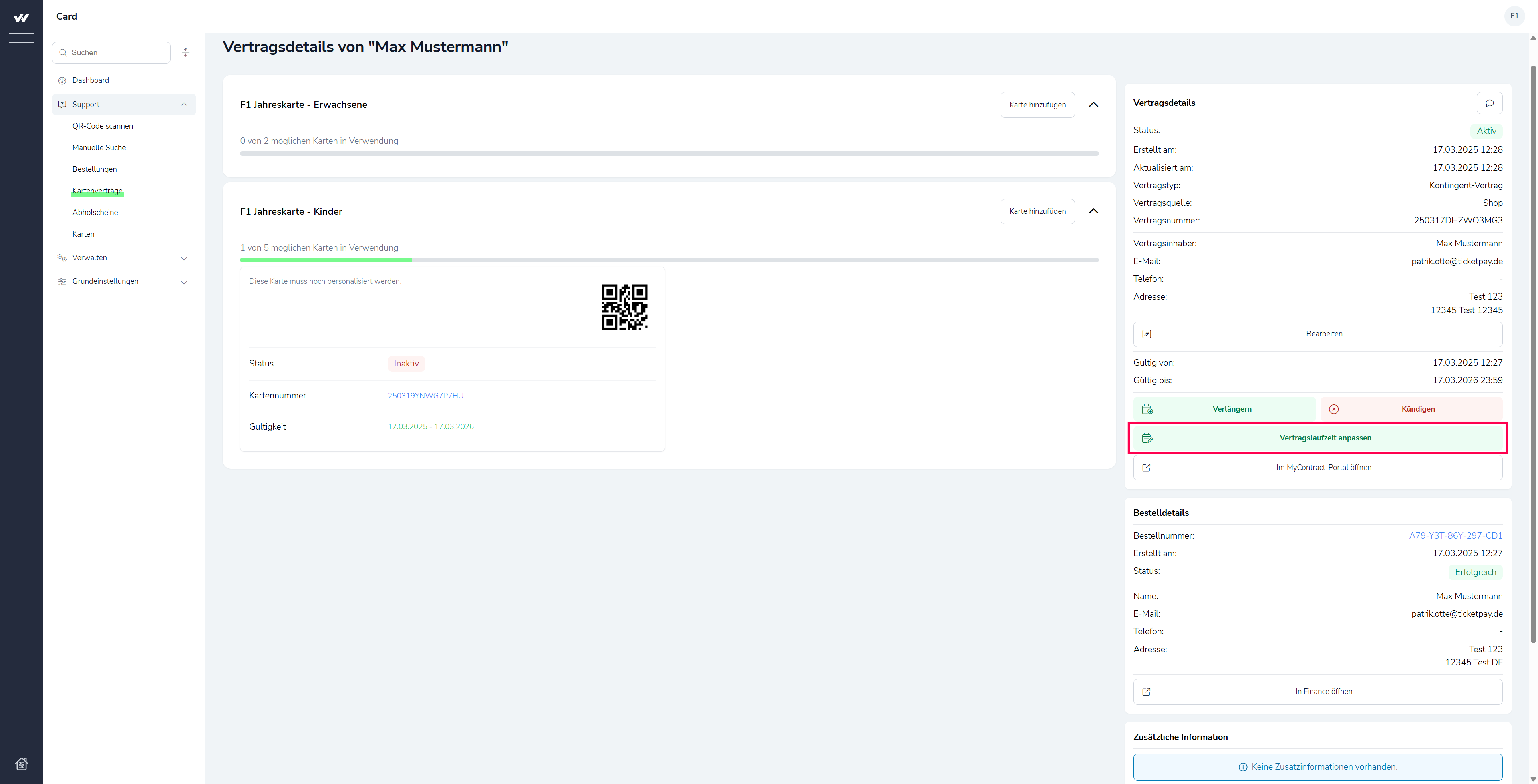Click the comment bubble icon in Vertragsdetails

[x=1489, y=103]
